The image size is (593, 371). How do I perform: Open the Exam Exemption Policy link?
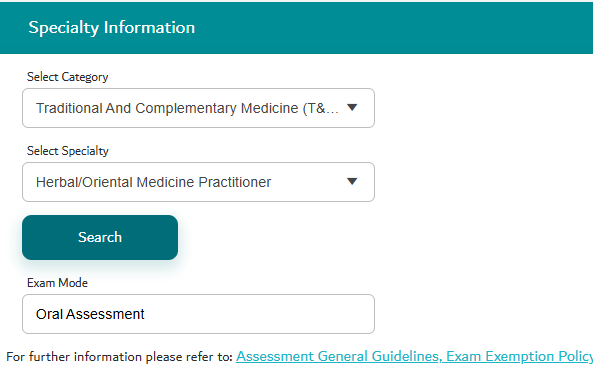pos(520,356)
